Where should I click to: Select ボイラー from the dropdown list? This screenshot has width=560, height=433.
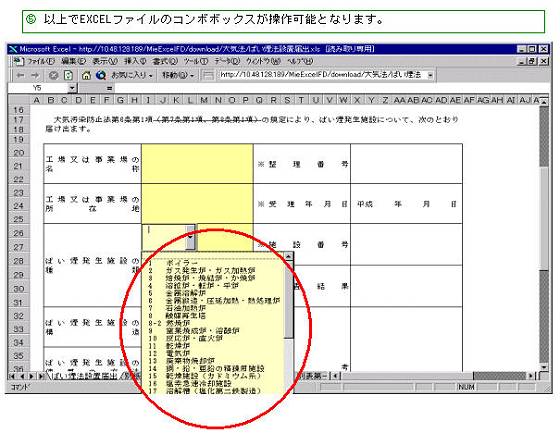[x=182, y=263]
